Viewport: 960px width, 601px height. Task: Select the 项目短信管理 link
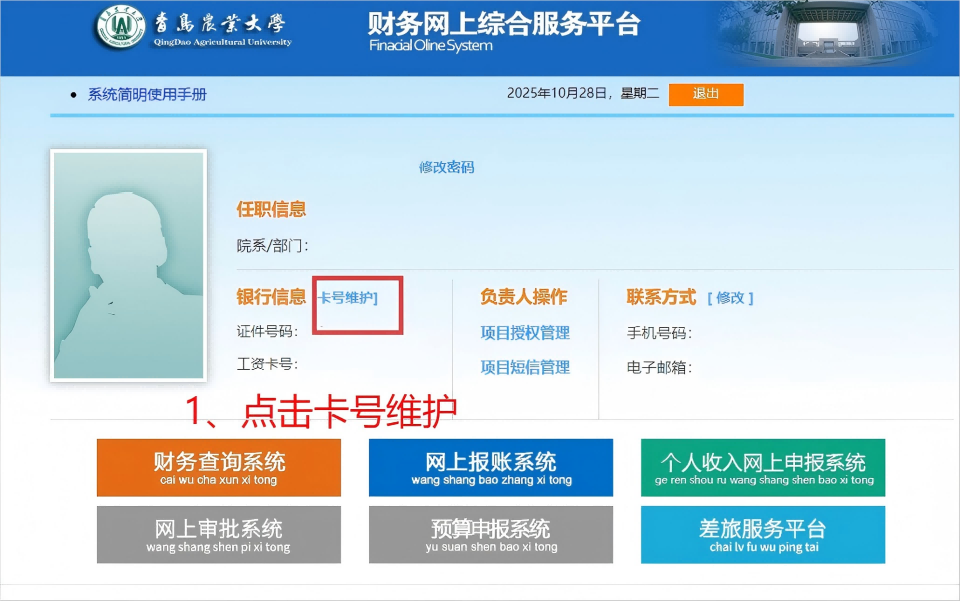(x=525, y=367)
